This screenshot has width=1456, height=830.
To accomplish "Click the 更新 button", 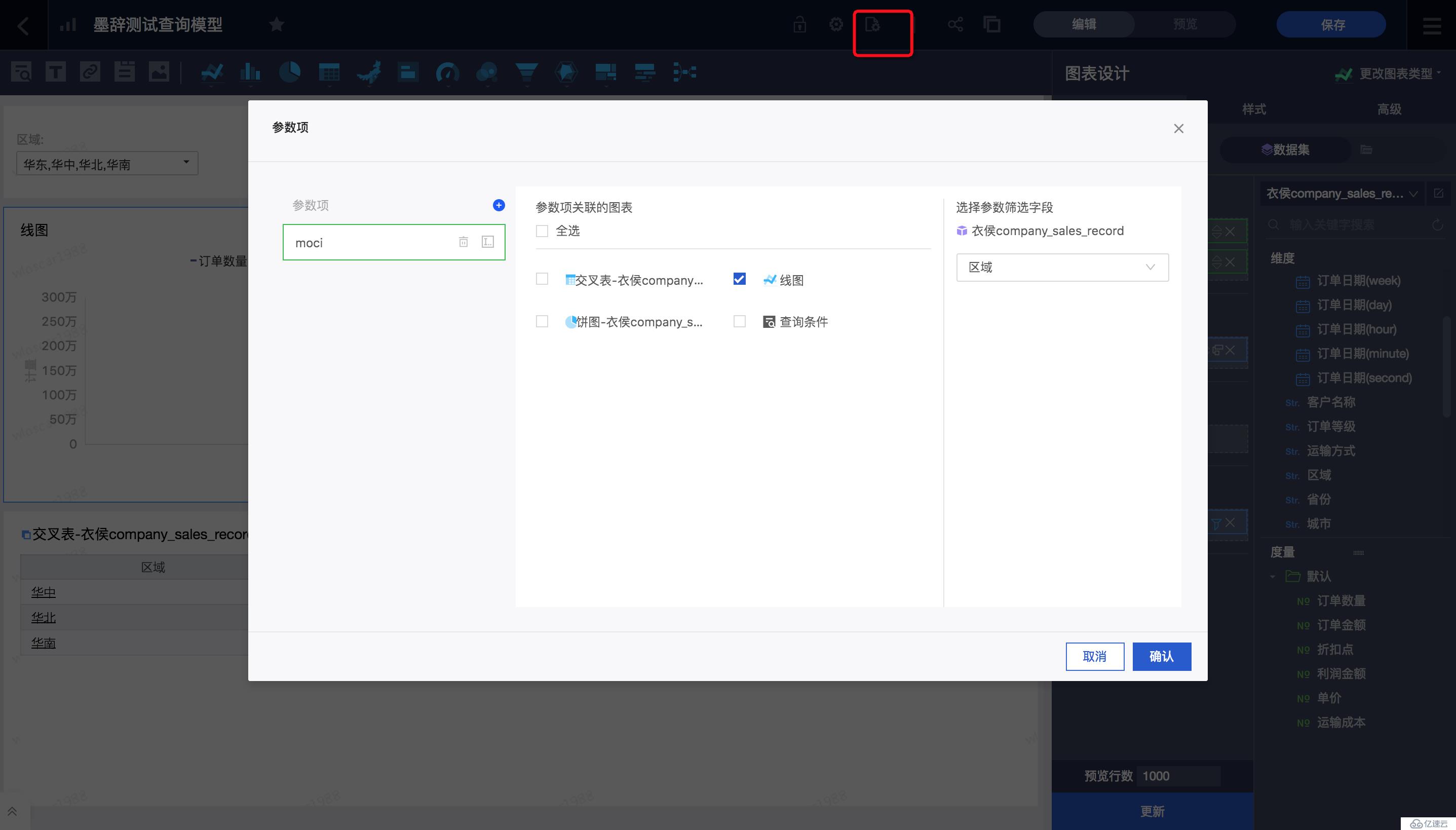I will 1152,811.
